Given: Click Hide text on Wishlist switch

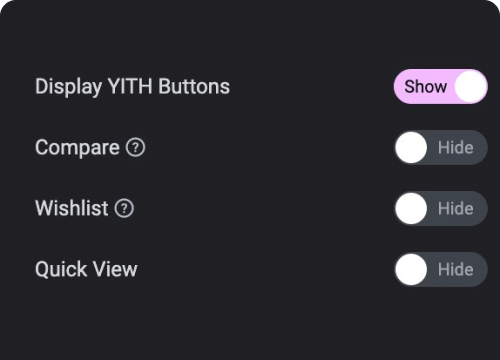Looking at the screenshot, I should (x=456, y=208).
